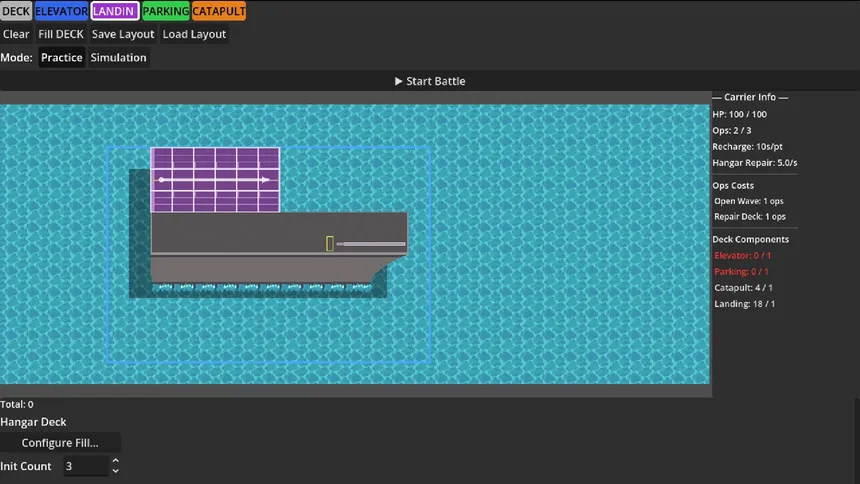
Task: Click the catapult track on the deck
Action: click(372, 243)
